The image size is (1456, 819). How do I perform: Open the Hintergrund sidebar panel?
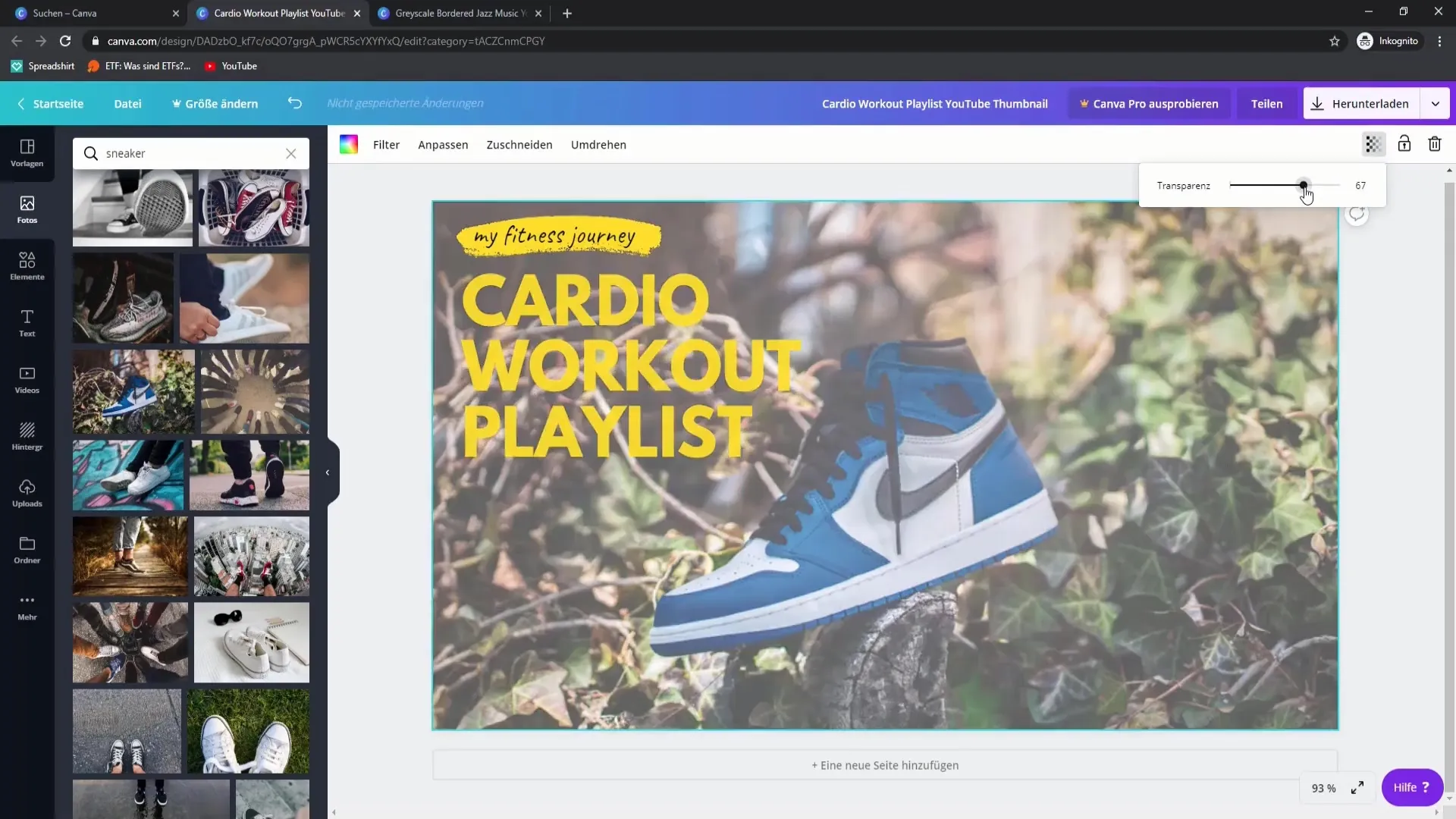[x=27, y=438]
